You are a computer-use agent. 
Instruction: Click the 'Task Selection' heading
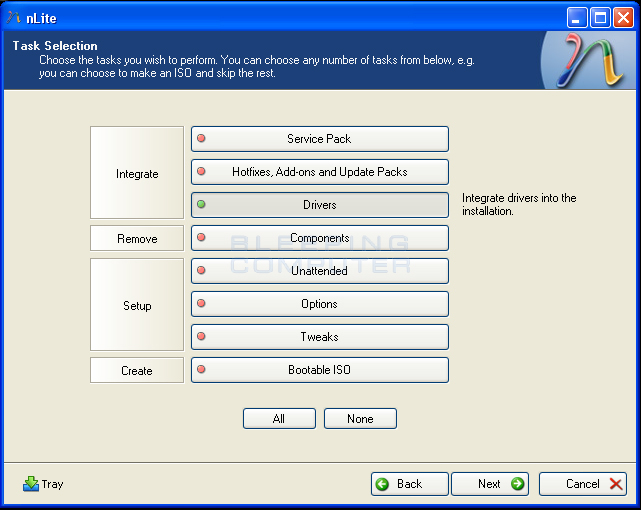(x=55, y=45)
